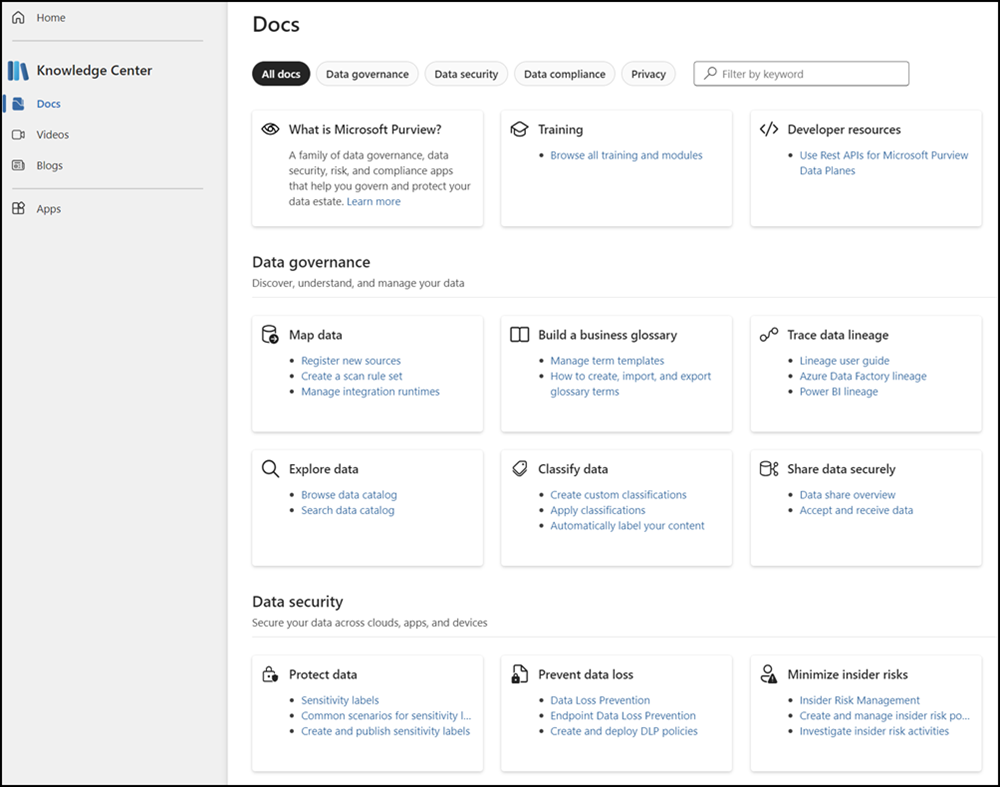Image resolution: width=1000 pixels, height=787 pixels.
Task: Click the Home icon in the sidebar
Action: (x=17, y=17)
